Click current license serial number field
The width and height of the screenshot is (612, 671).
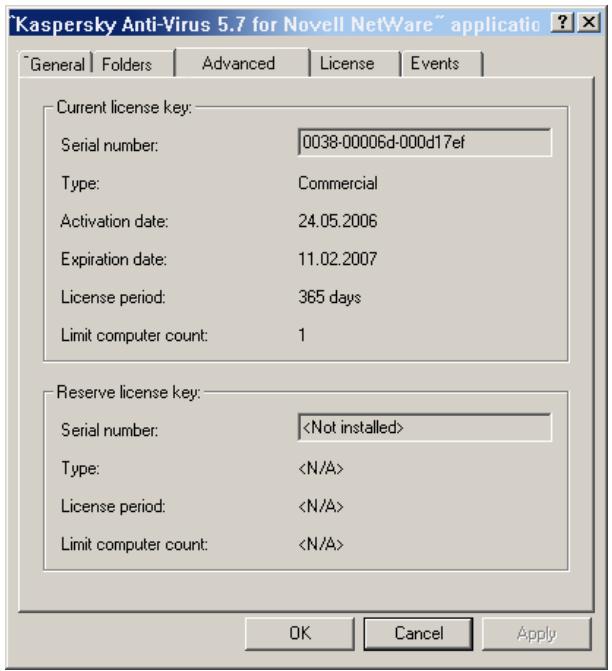[x=425, y=142]
